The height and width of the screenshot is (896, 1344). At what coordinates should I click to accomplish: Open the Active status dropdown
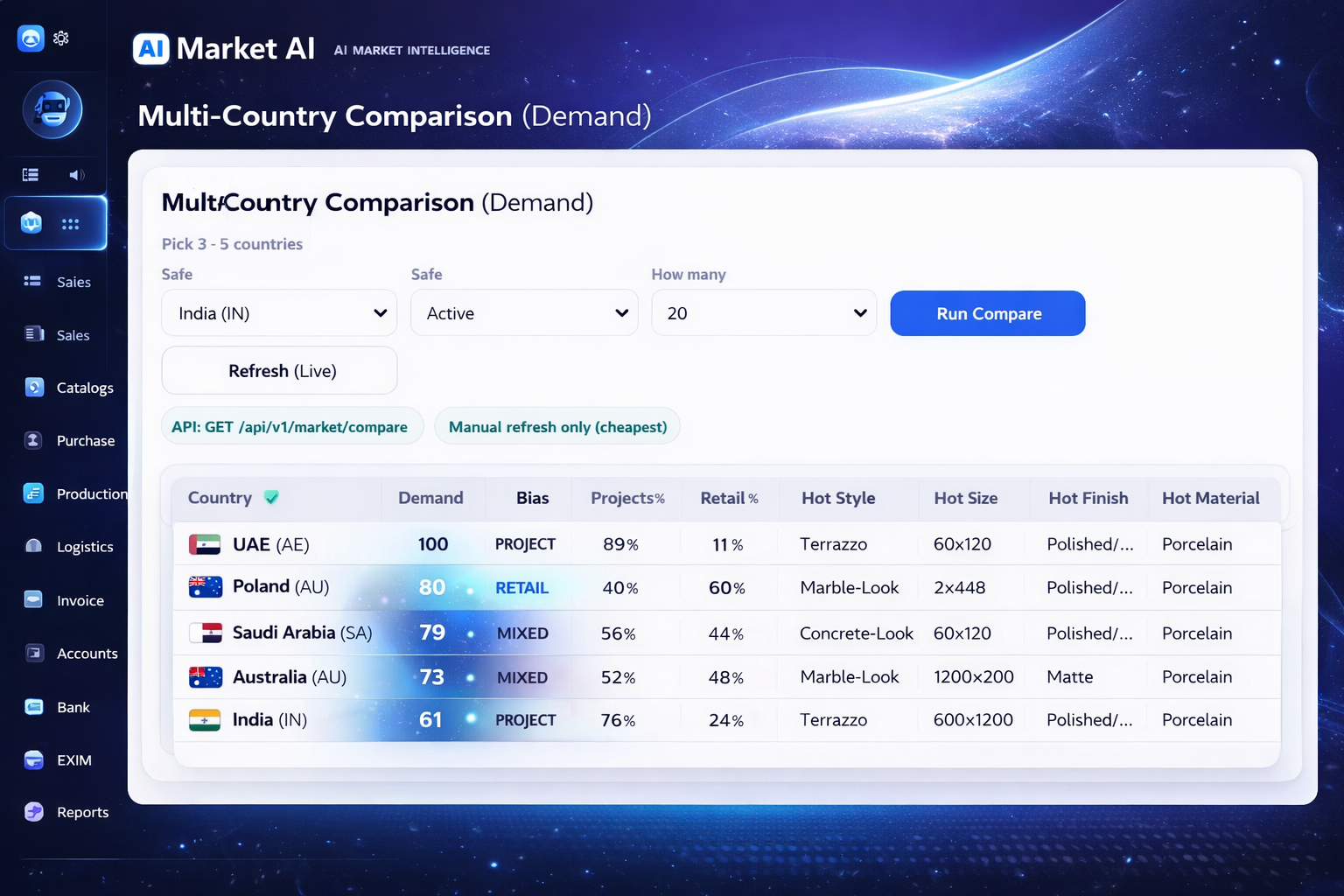524,312
